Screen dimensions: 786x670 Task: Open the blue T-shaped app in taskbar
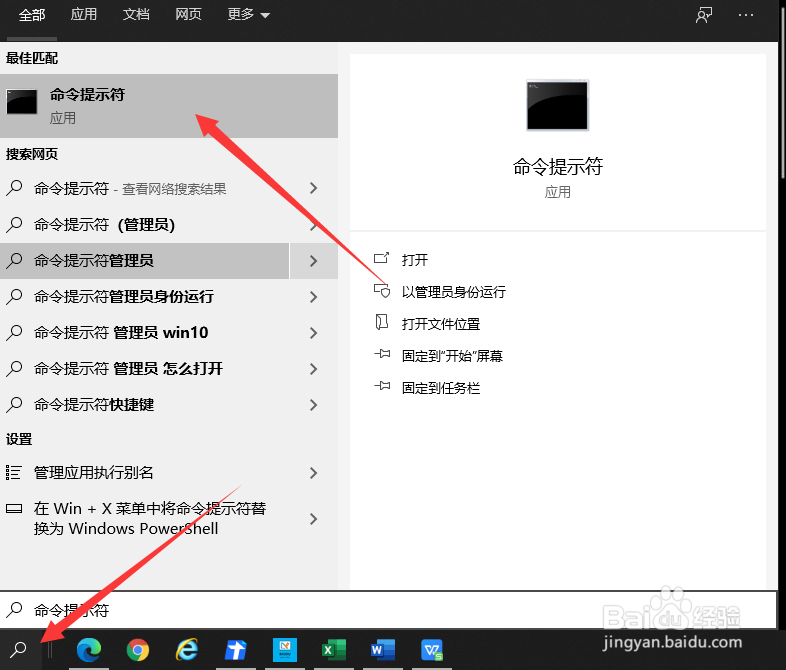pyautogui.click(x=236, y=650)
